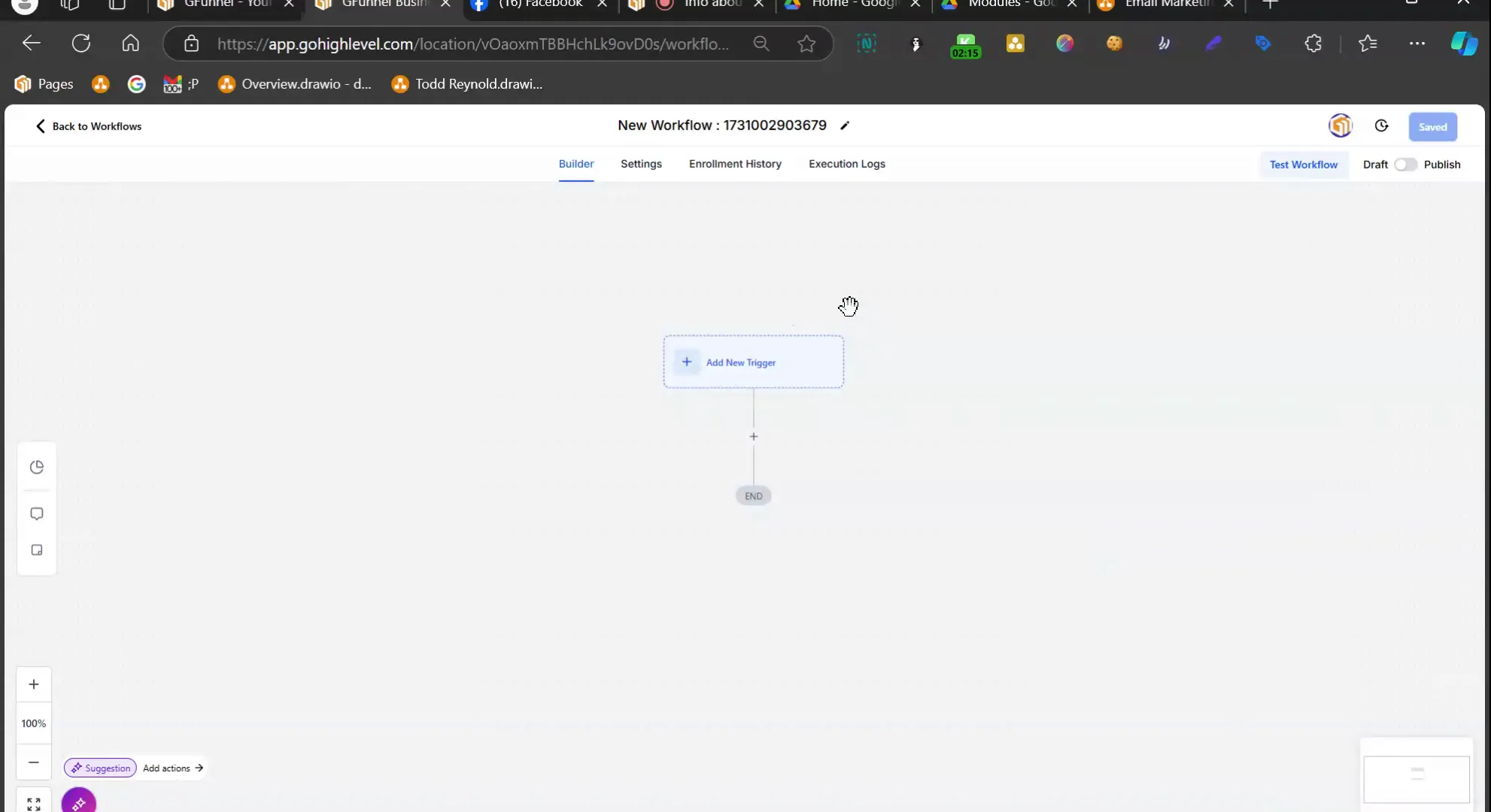Image resolution: width=1491 pixels, height=812 pixels.
Task: Click Add actions suggestion
Action: point(173,768)
